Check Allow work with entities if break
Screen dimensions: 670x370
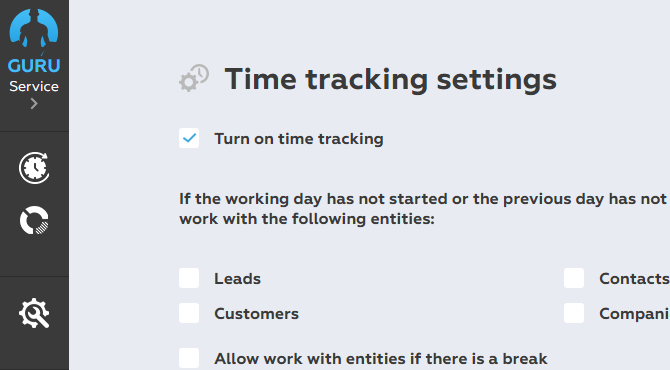tap(189, 358)
